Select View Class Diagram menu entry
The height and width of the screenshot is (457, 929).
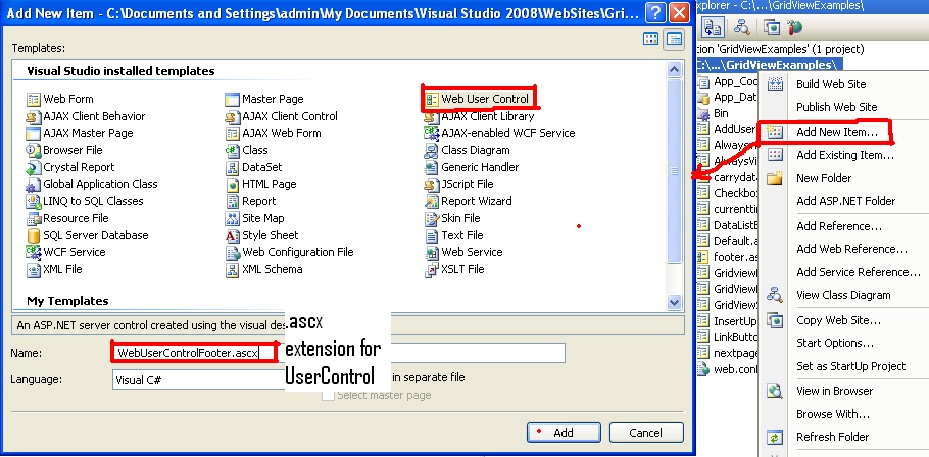[x=843, y=295]
